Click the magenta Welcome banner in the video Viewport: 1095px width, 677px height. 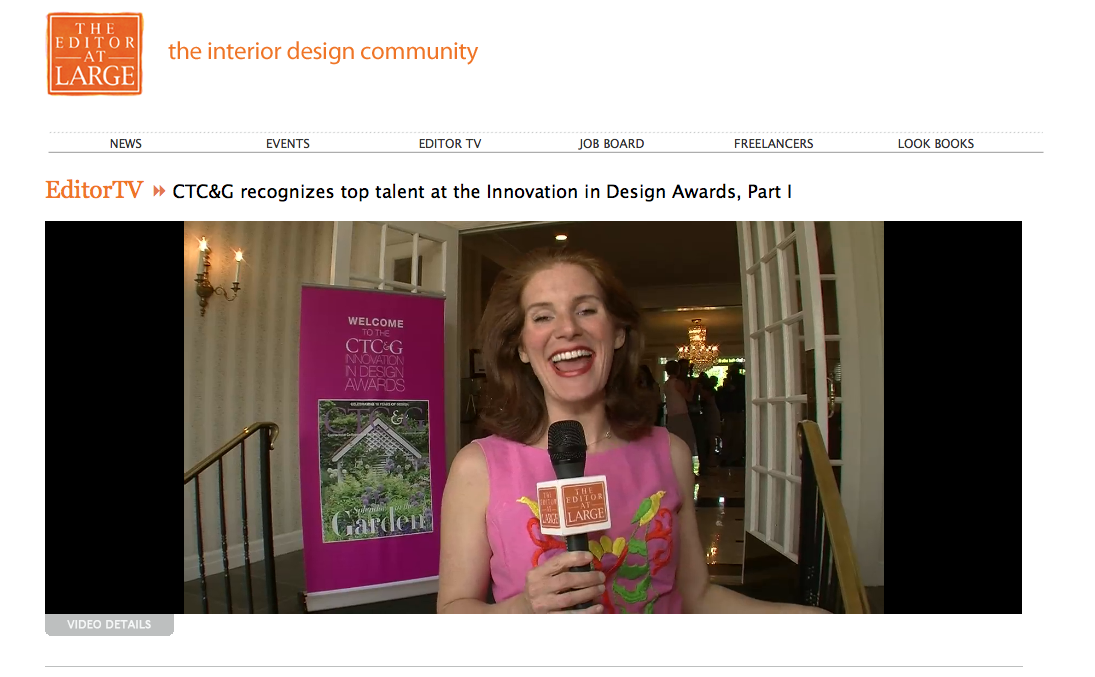pyautogui.click(x=375, y=340)
